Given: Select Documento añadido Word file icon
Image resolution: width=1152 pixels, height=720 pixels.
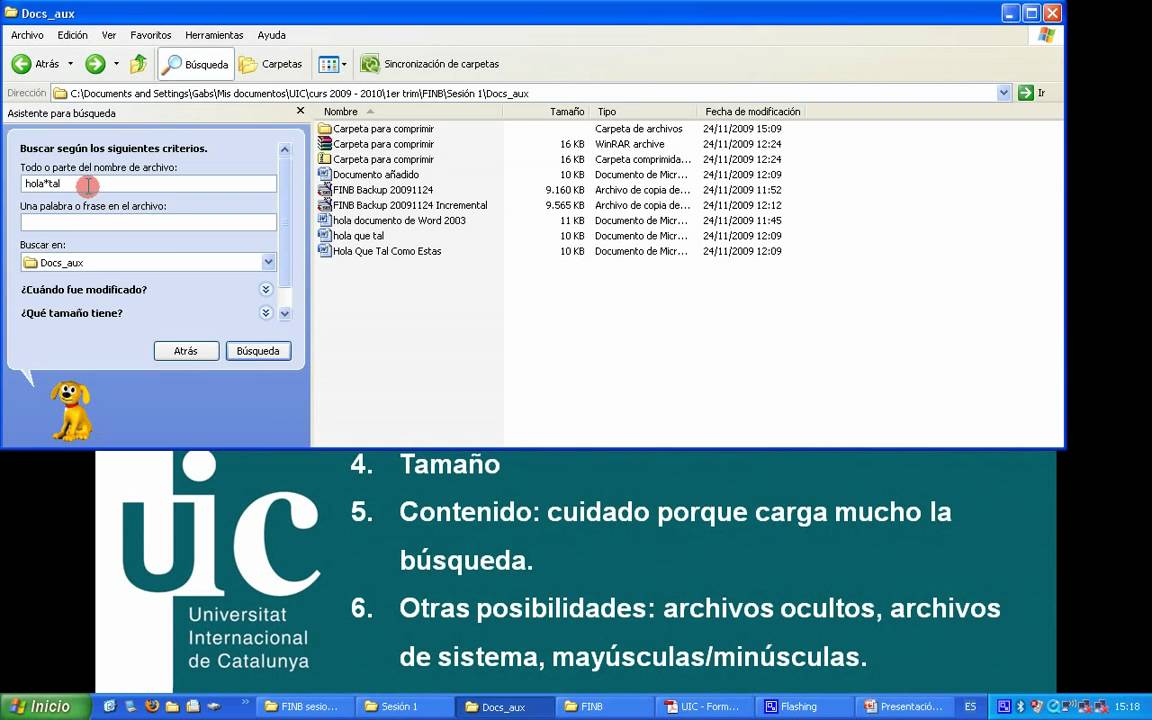Looking at the screenshot, I should (x=325, y=175).
